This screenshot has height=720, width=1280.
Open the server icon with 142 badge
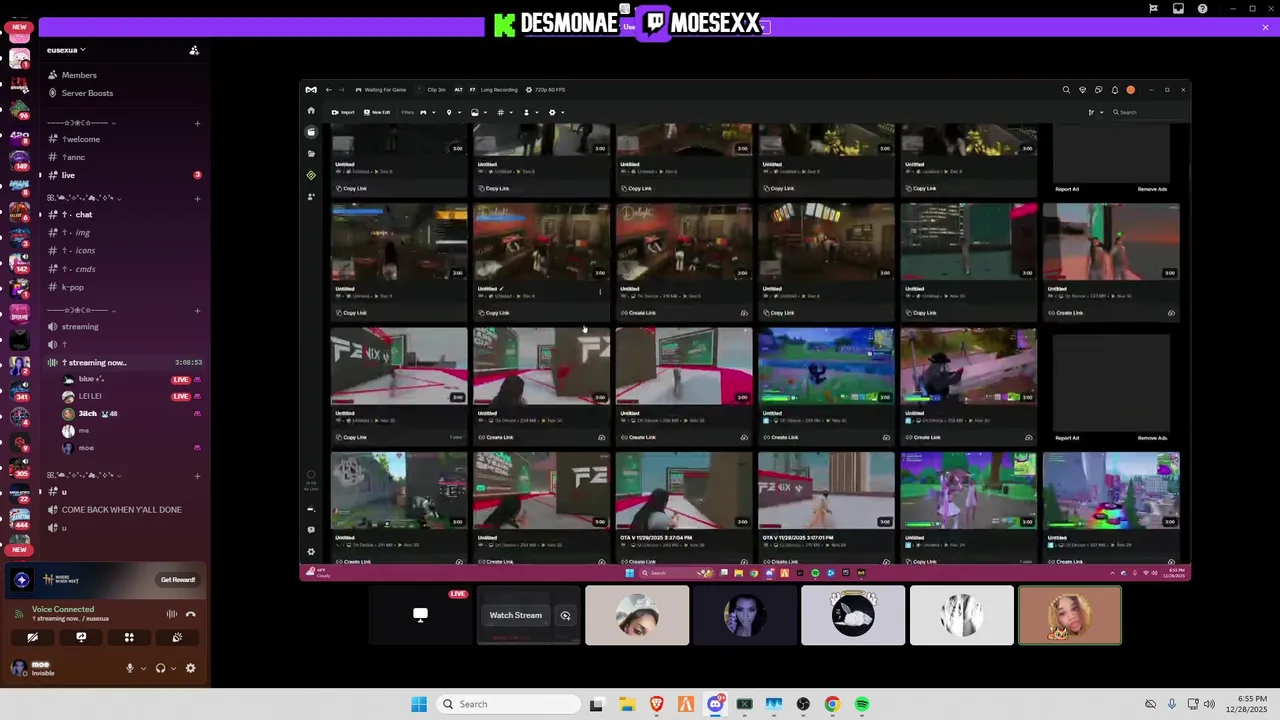click(x=19, y=261)
